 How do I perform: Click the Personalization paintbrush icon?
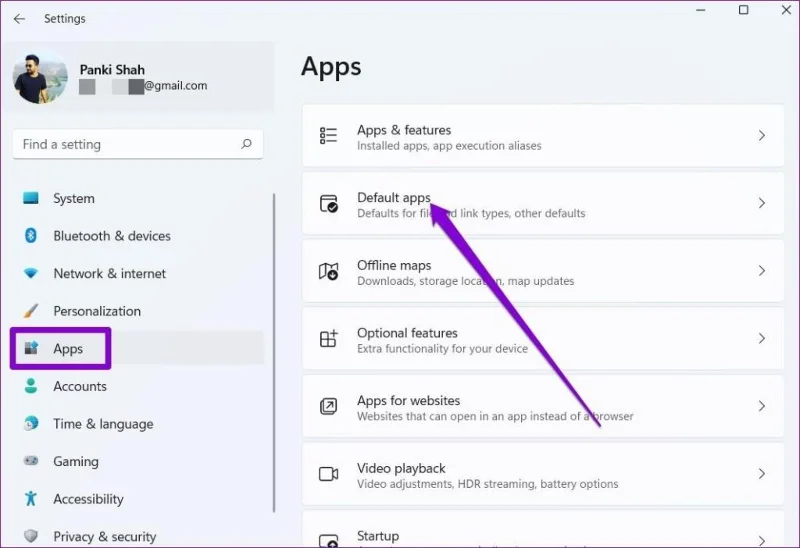31,311
